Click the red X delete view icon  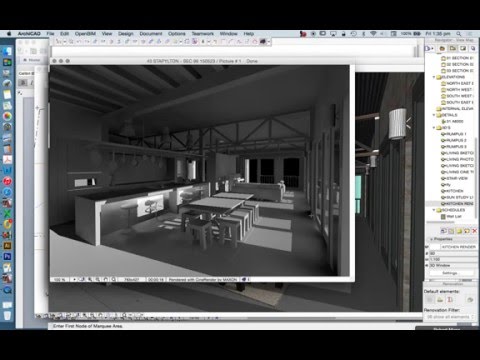click(x=474, y=231)
